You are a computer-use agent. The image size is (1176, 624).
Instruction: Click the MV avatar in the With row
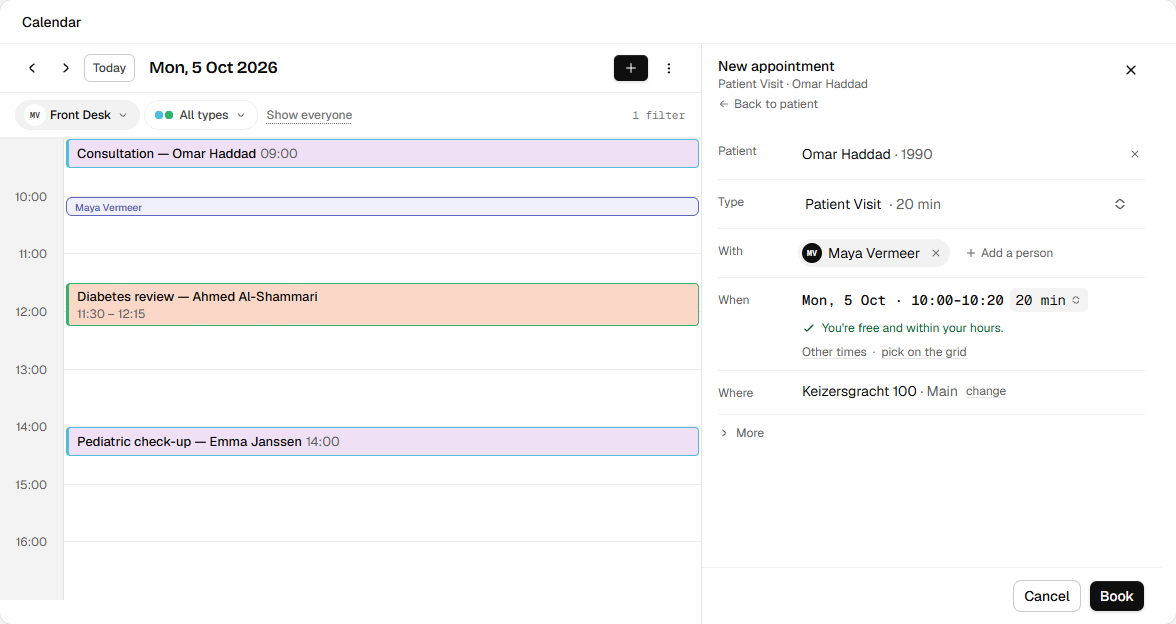[x=812, y=254]
